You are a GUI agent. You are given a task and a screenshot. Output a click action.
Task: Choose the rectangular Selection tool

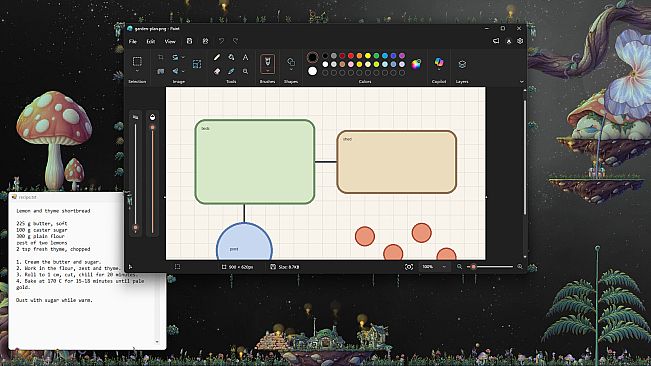coord(137,61)
